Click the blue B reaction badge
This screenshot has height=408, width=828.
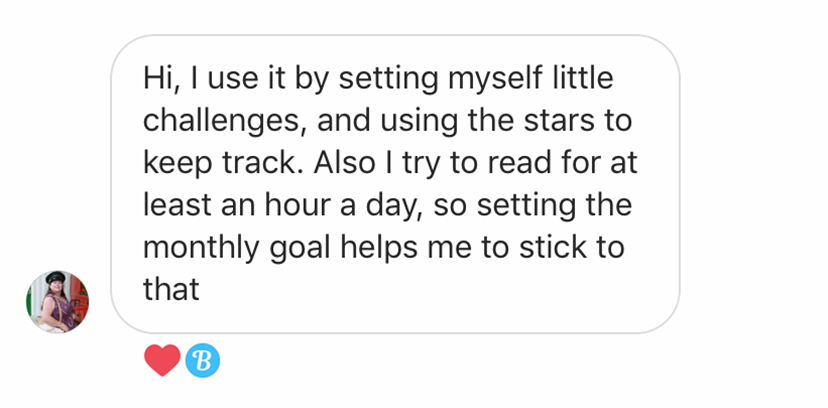203,361
